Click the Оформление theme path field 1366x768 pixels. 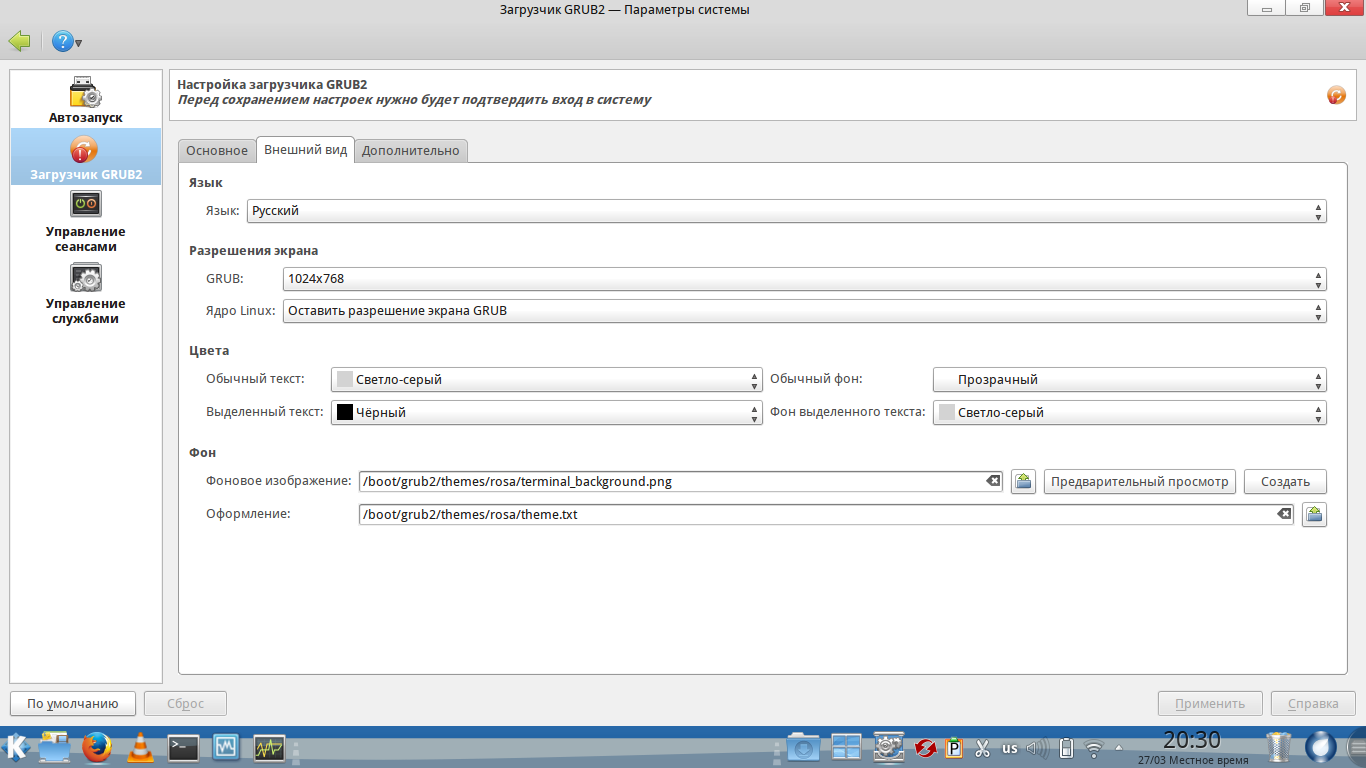[825, 515]
